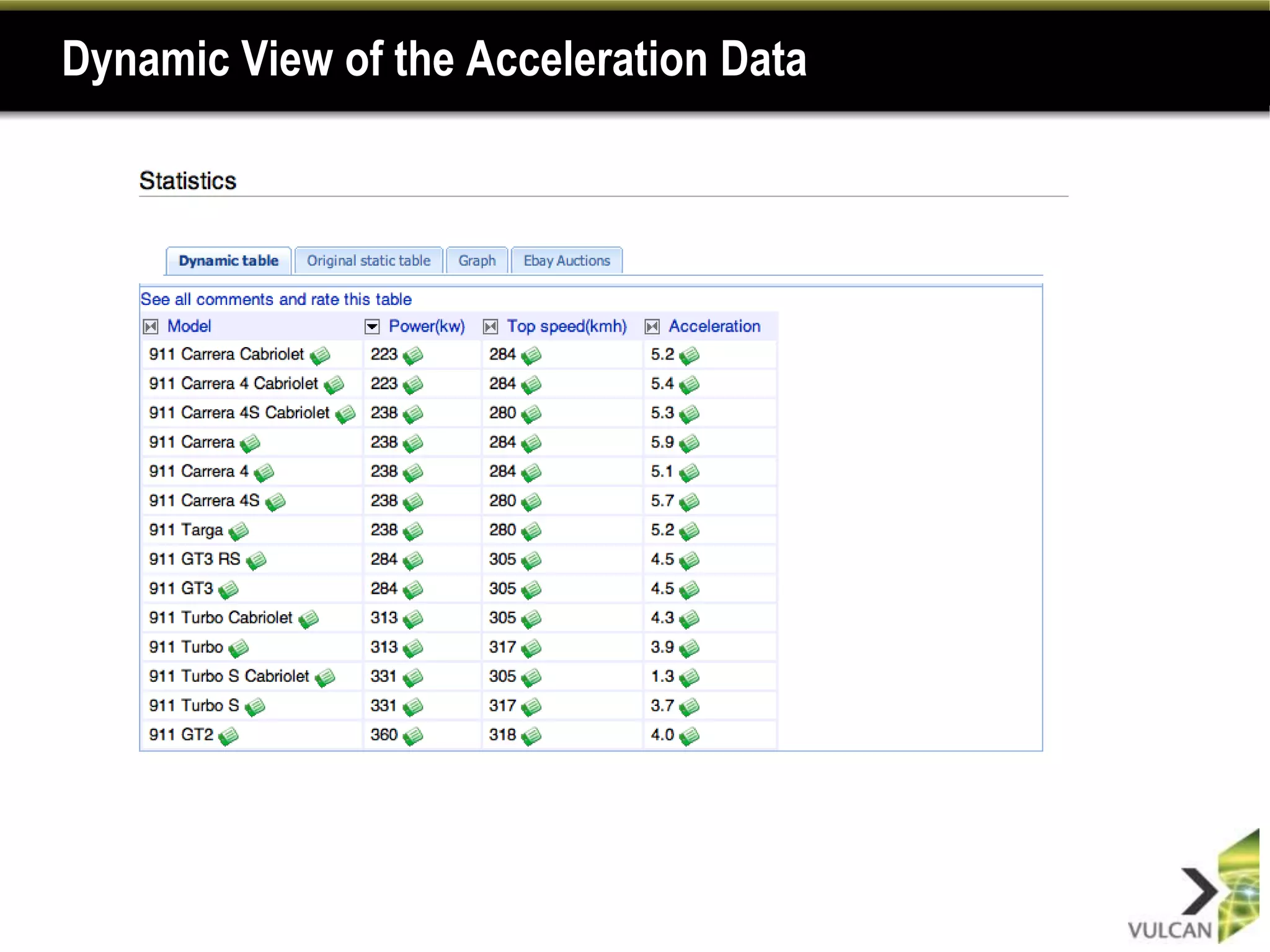Toggle the sort icon beside Top speed(kmh)
This screenshot has width=1270, height=952.
tap(491, 327)
